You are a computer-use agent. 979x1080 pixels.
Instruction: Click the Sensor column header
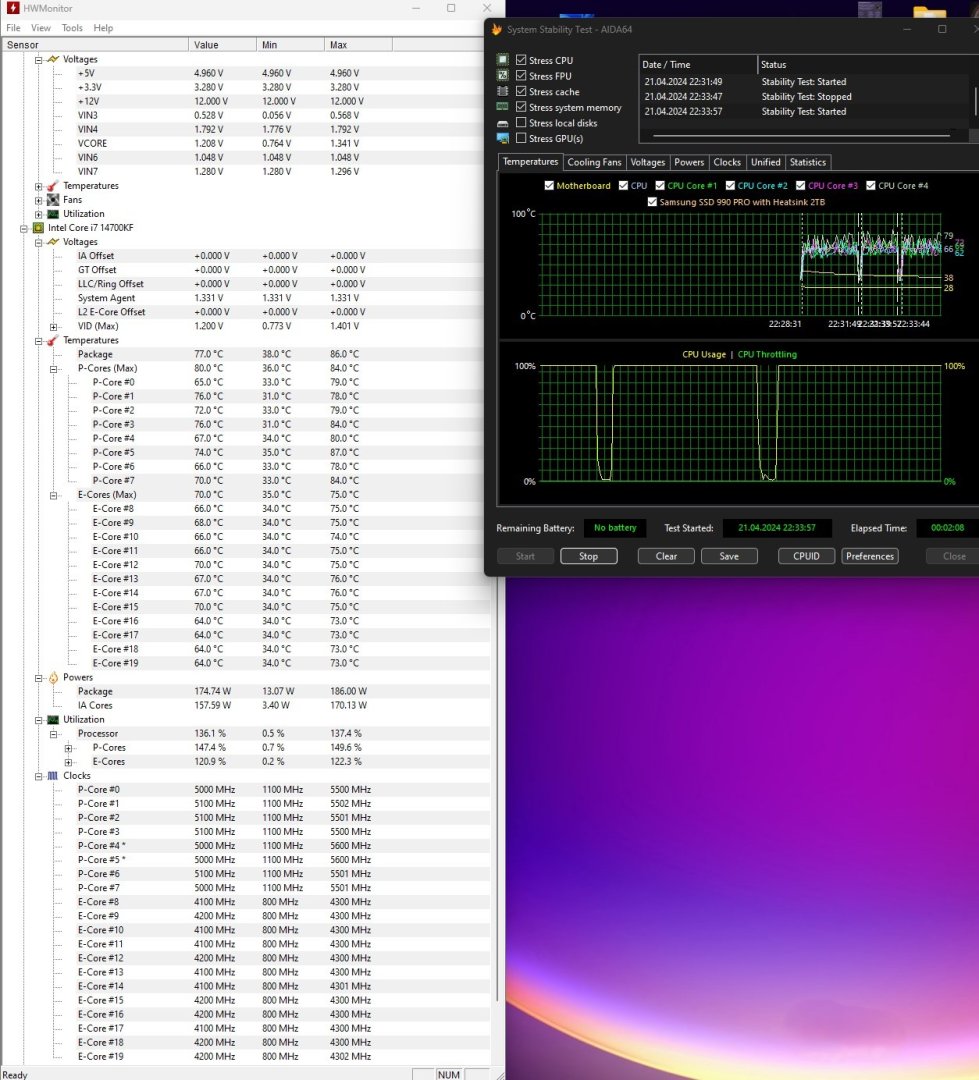[94, 45]
